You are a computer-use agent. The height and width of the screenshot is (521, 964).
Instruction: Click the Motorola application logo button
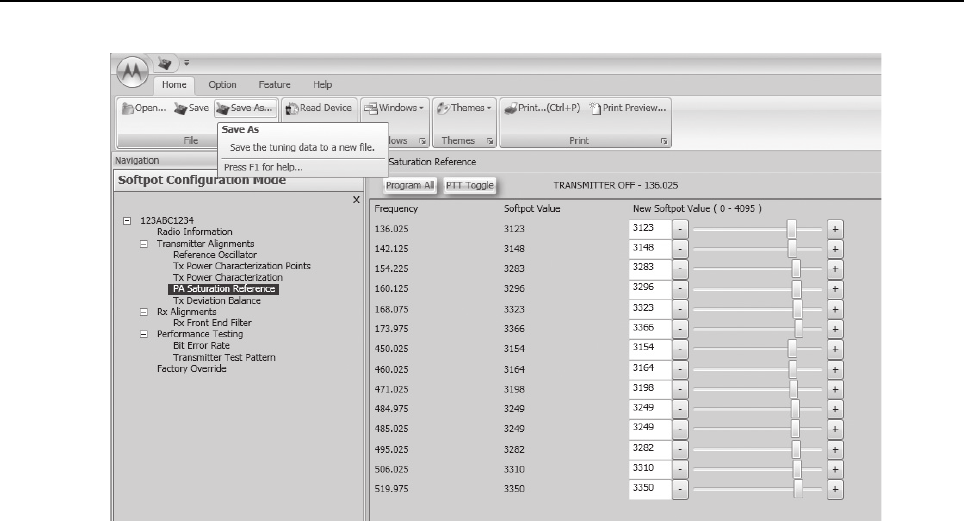(132, 73)
